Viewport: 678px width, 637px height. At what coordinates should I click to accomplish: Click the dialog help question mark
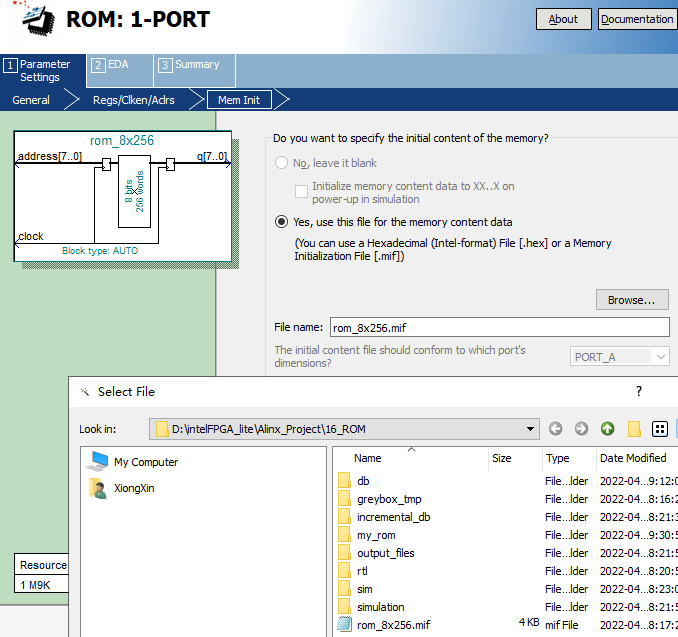[x=639, y=391]
